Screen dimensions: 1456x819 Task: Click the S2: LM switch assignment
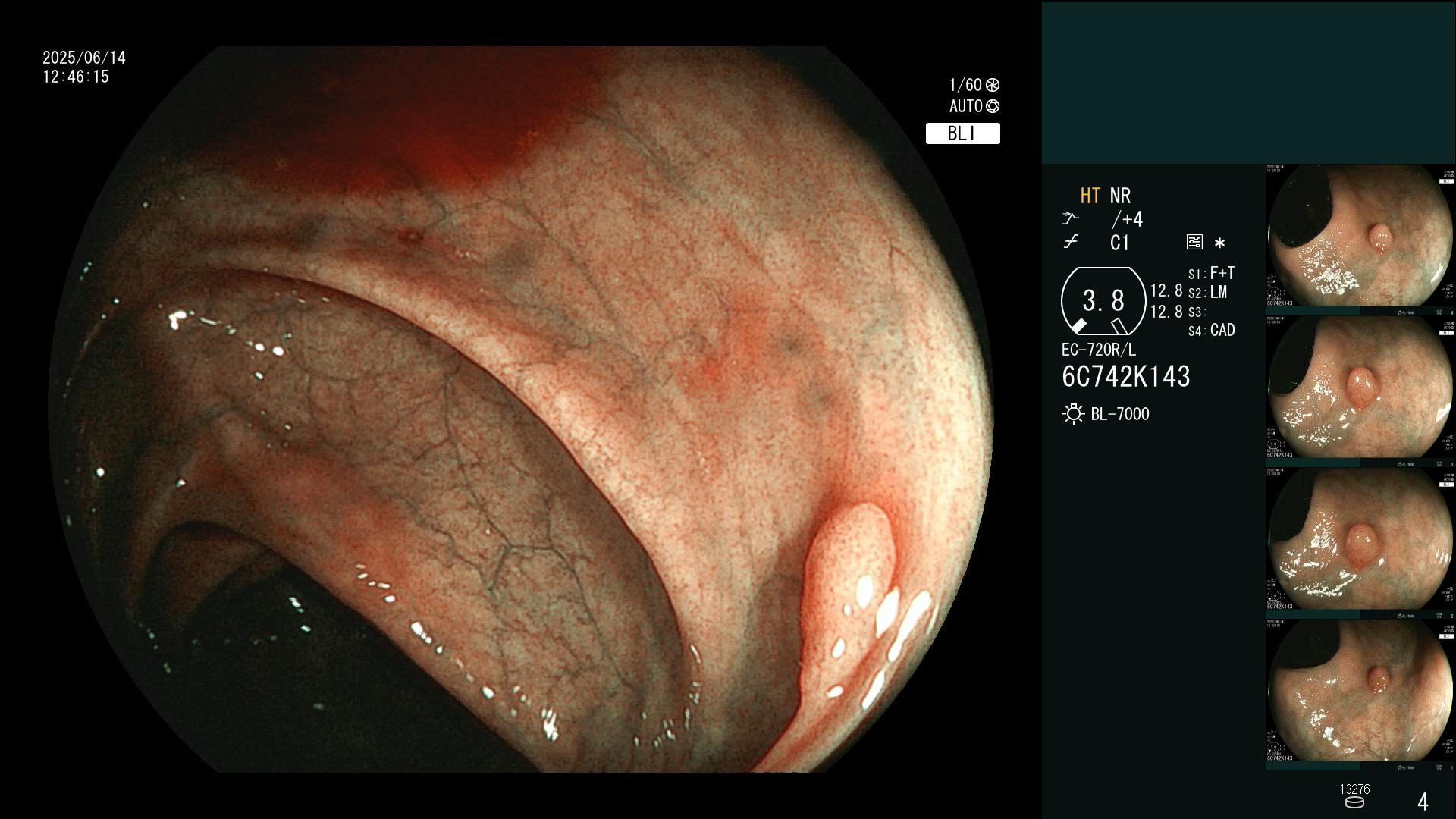pyautogui.click(x=1207, y=293)
